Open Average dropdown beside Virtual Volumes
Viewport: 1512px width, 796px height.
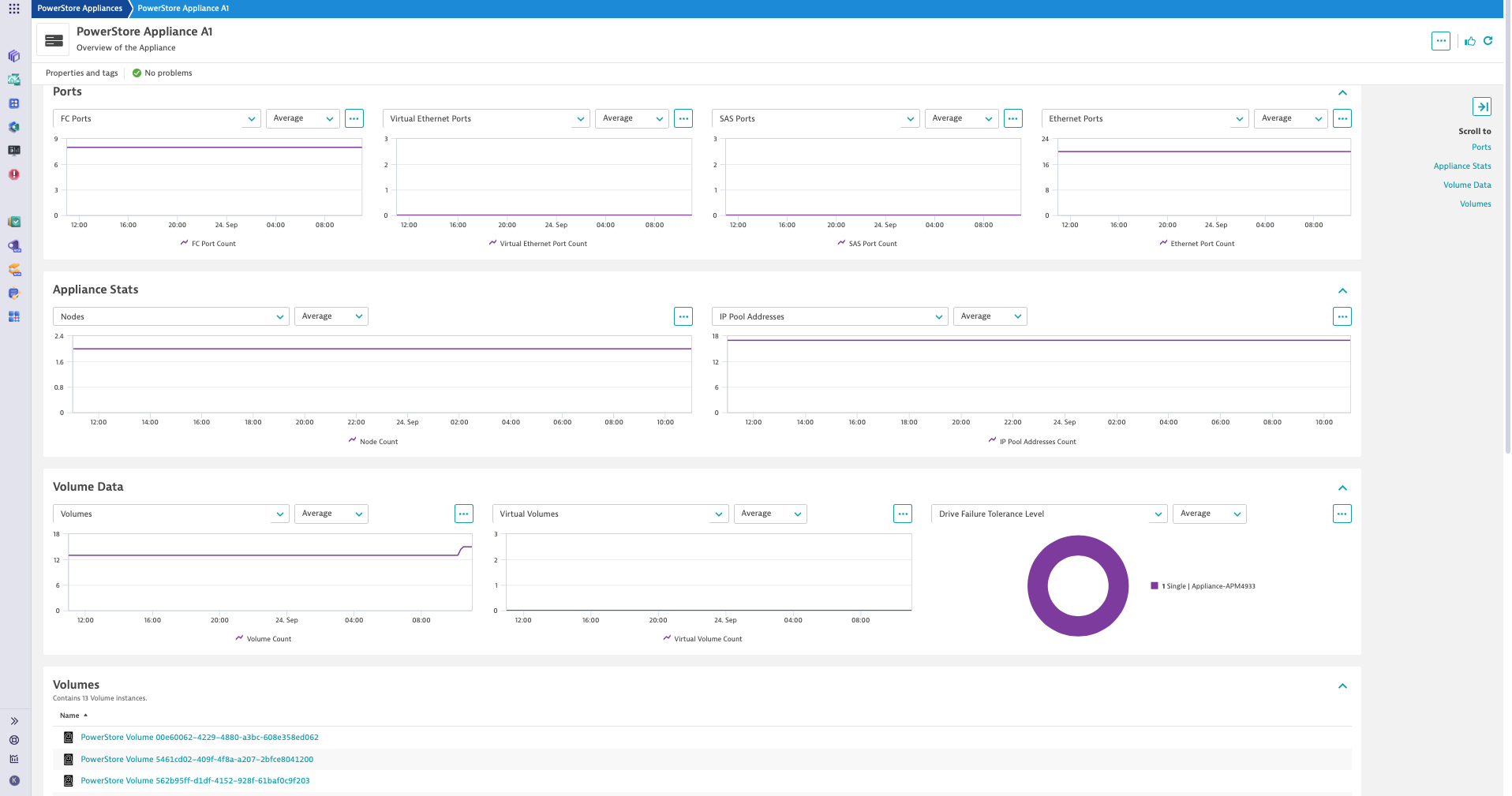coord(770,514)
